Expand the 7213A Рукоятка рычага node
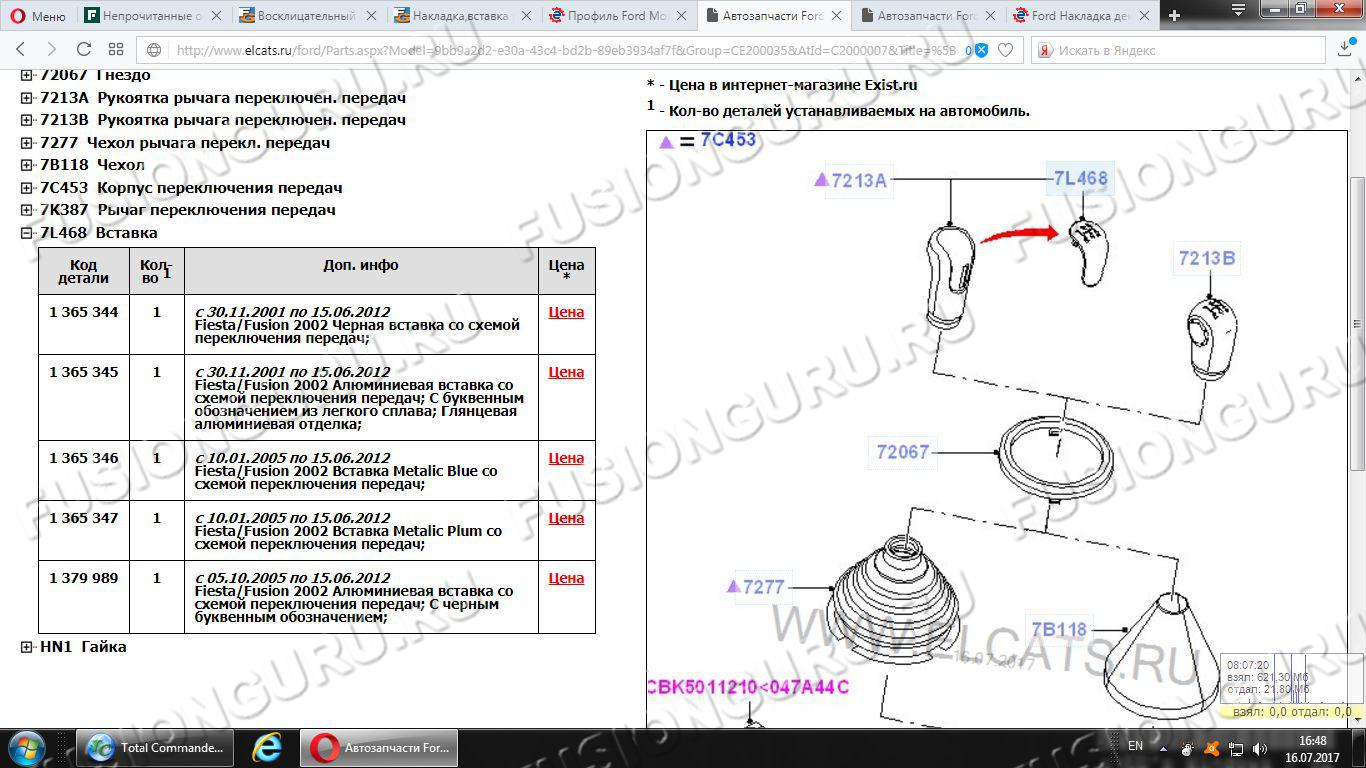1366x768 pixels. click(27, 98)
